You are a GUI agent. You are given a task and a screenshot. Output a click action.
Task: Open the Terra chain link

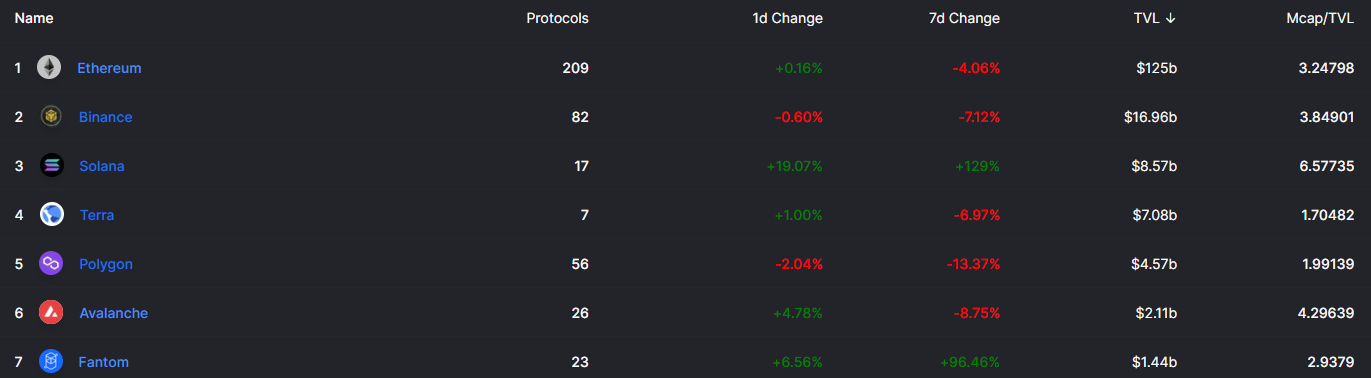click(97, 215)
